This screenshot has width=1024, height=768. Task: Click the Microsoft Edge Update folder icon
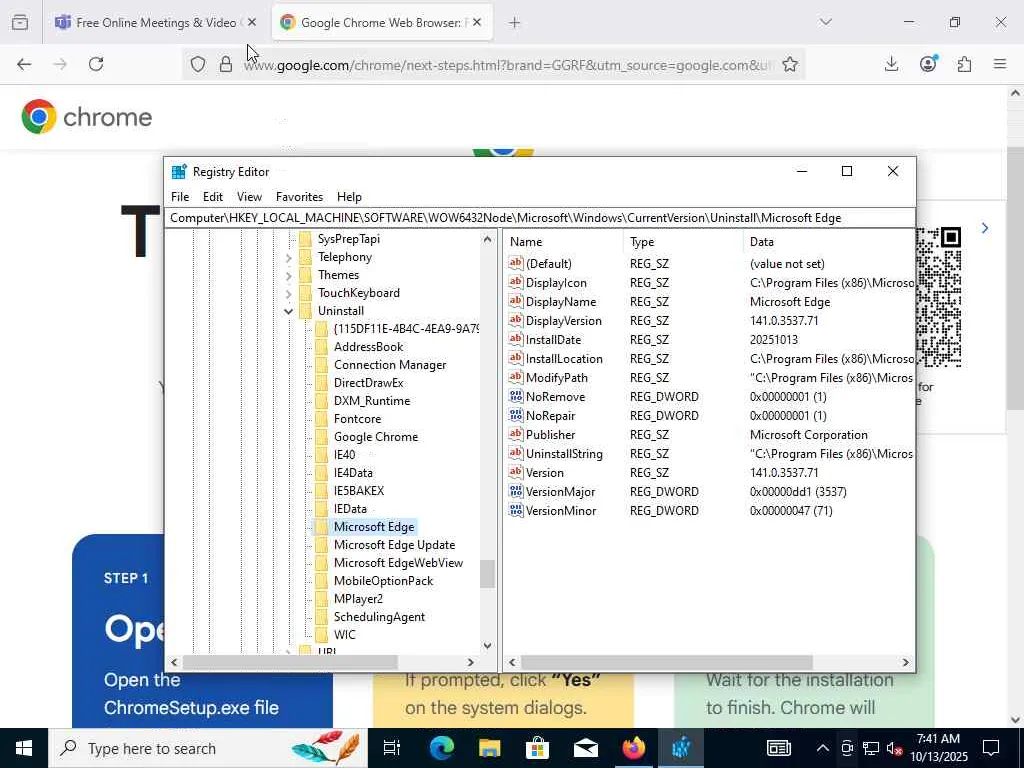pyautogui.click(x=321, y=545)
